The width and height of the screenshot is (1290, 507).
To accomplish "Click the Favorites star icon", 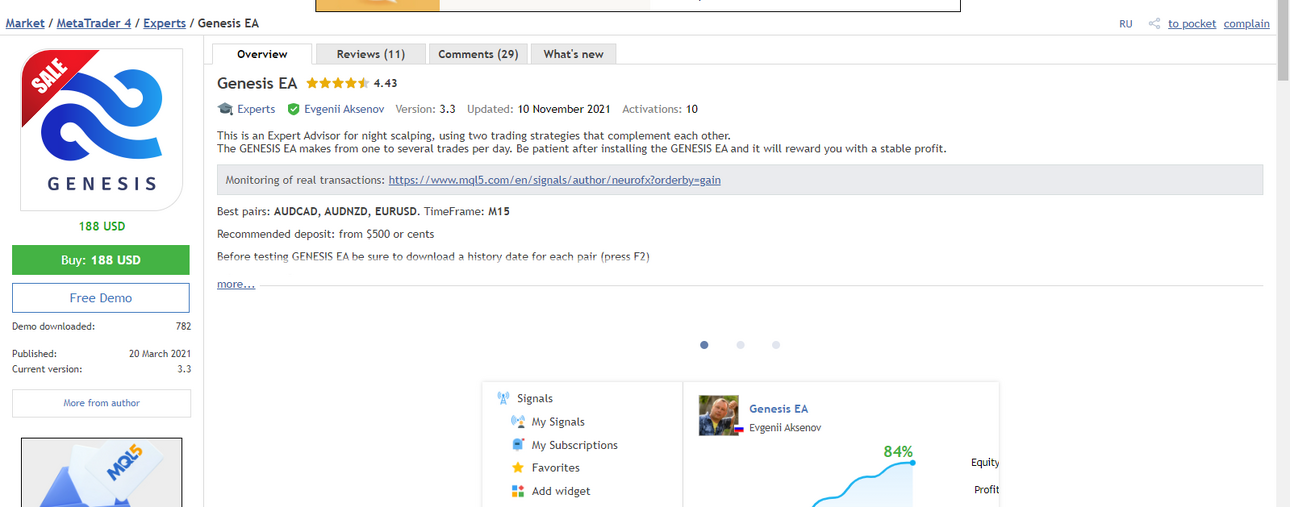I will tap(518, 468).
